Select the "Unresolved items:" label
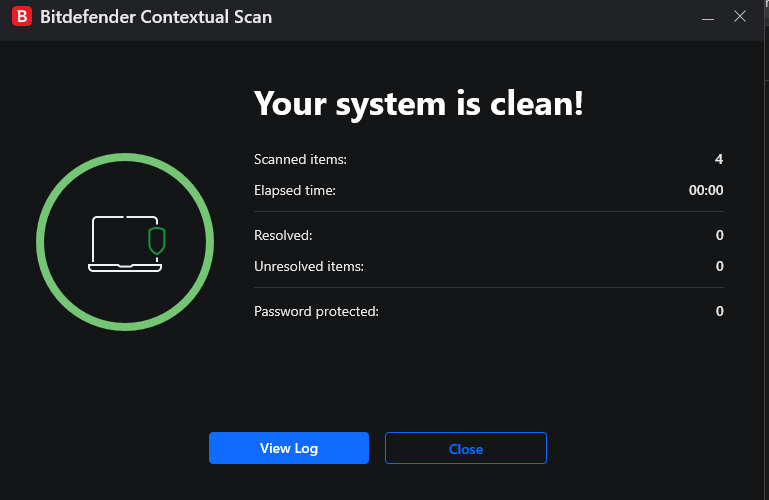This screenshot has width=769, height=500. [309, 267]
